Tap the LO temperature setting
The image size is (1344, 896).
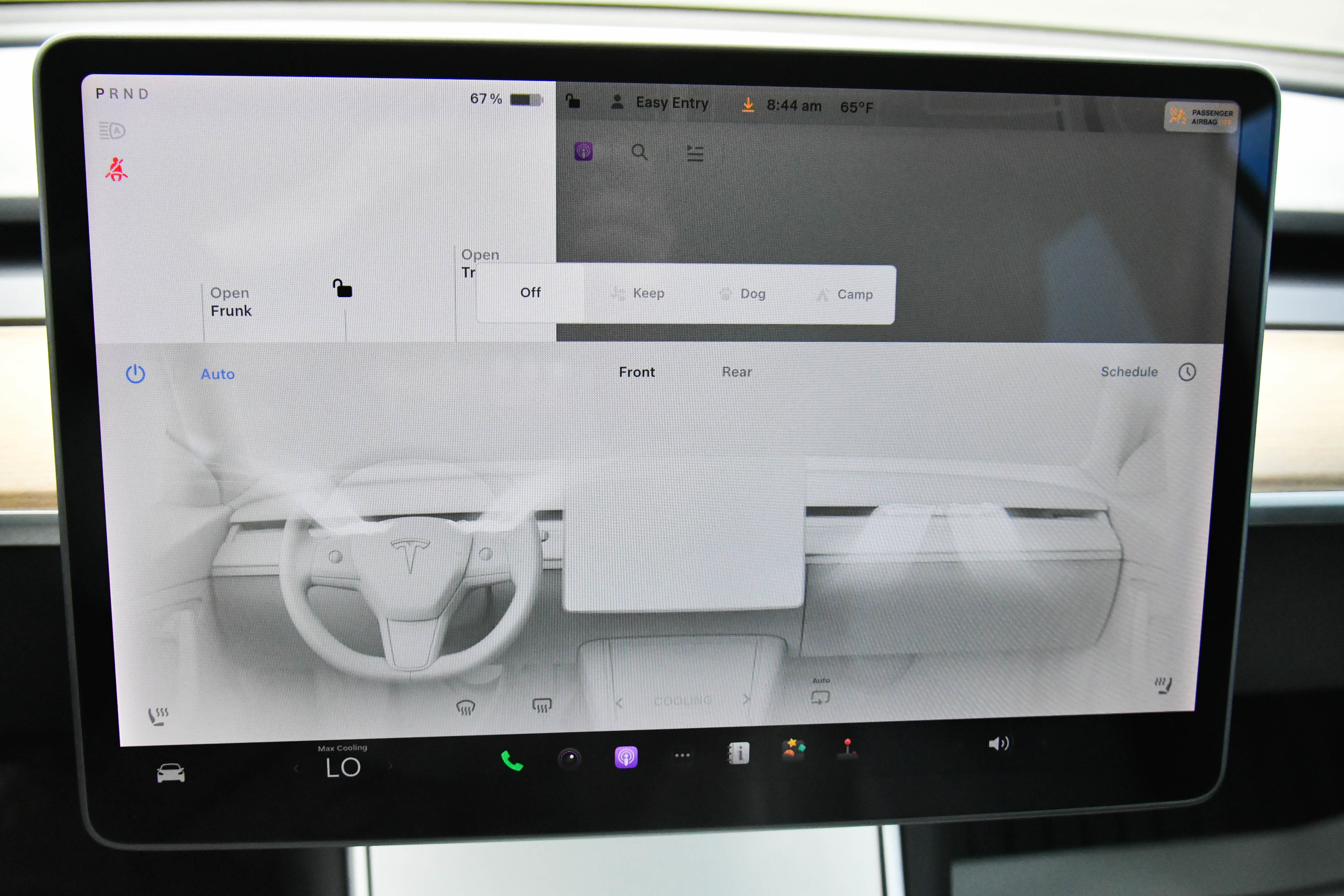click(343, 768)
